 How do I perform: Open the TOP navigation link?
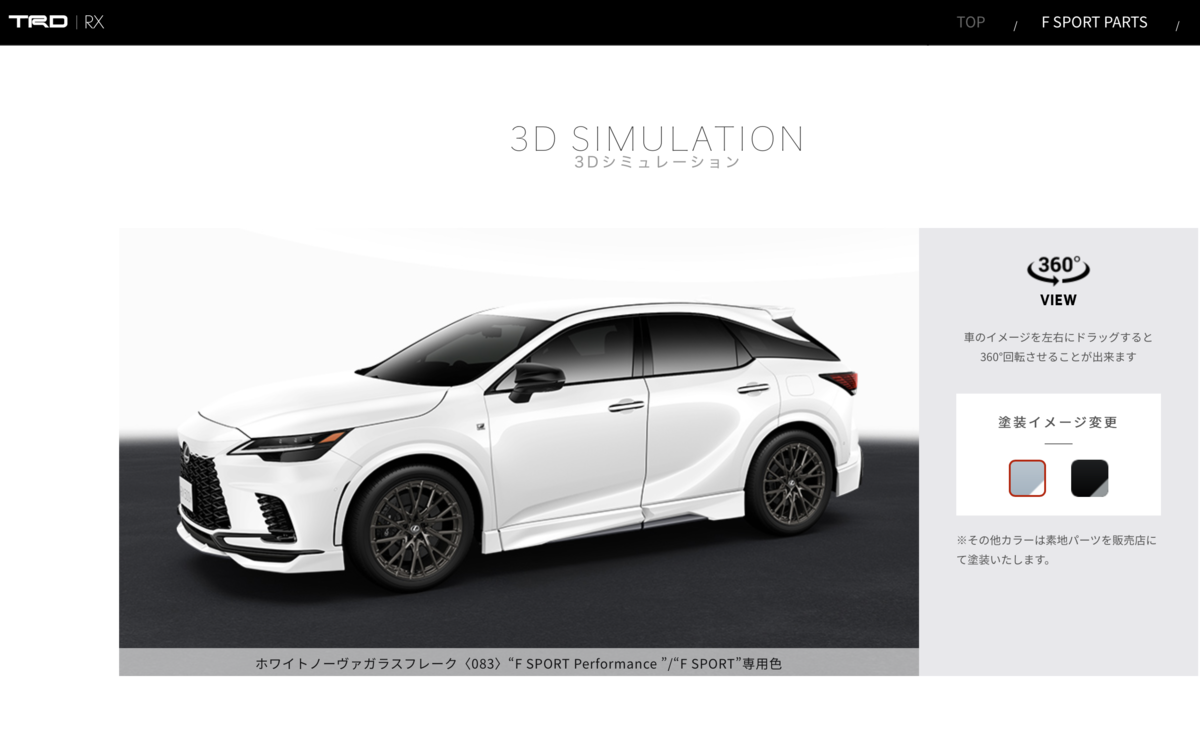[970, 22]
